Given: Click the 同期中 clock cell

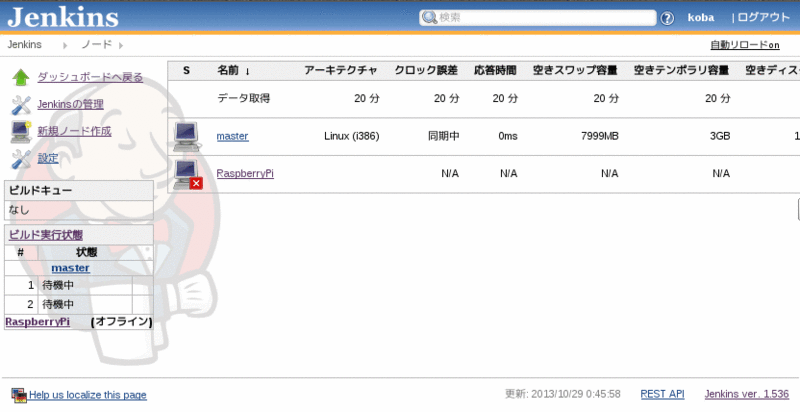Looking at the screenshot, I should 443,136.
